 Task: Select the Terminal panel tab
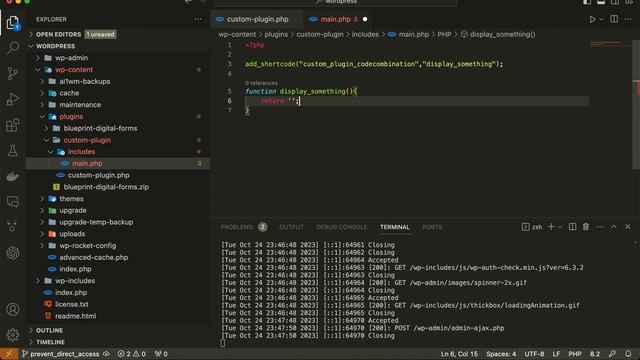pyautogui.click(x=395, y=227)
